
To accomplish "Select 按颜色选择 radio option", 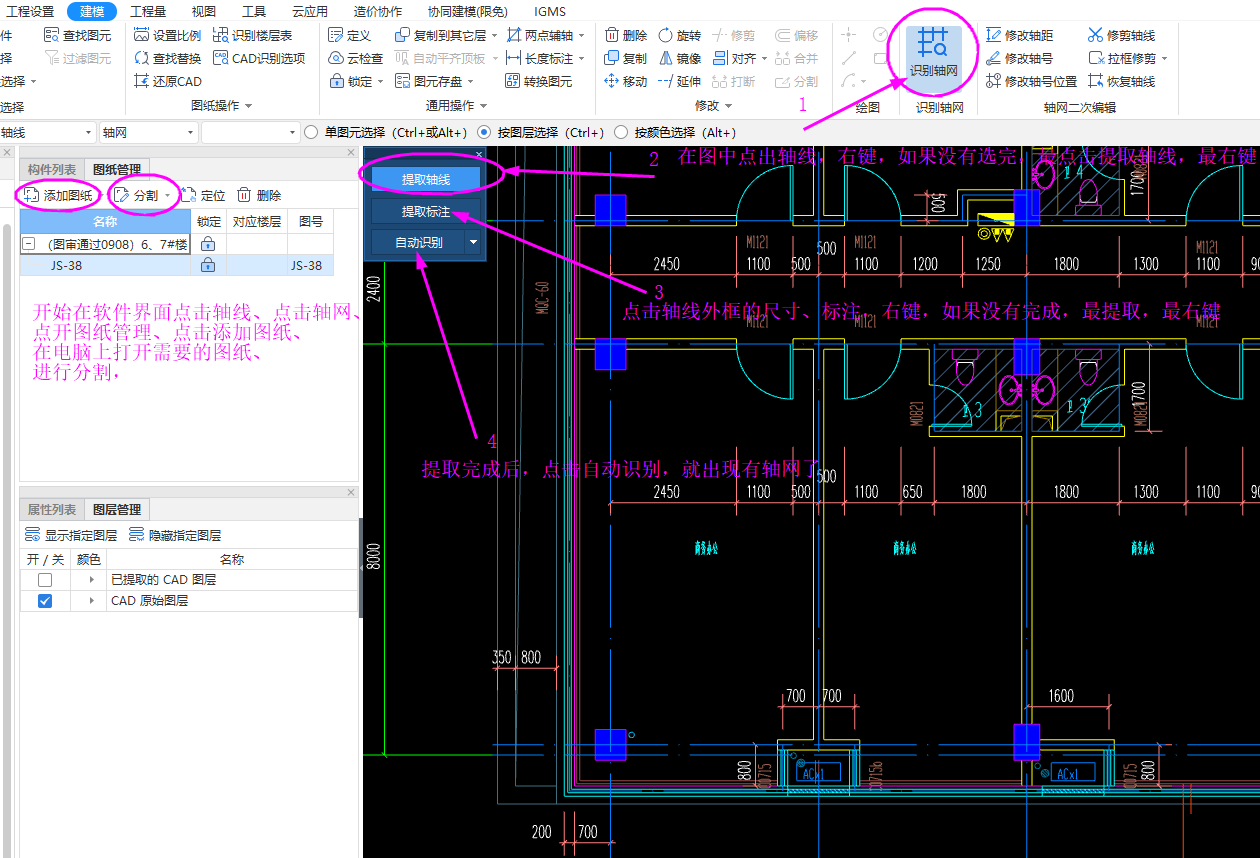I will [621, 132].
